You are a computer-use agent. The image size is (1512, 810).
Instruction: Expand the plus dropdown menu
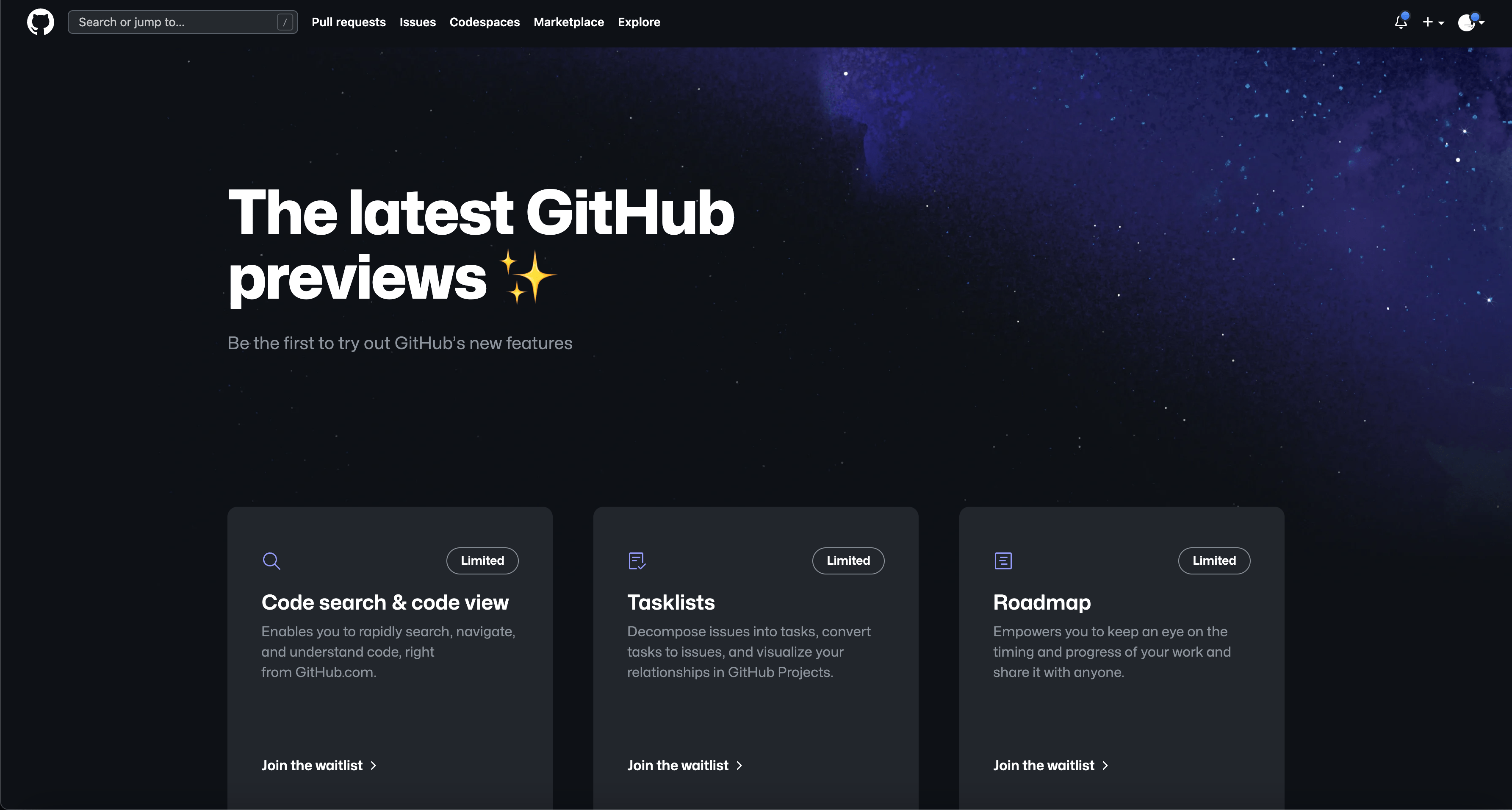1433,22
